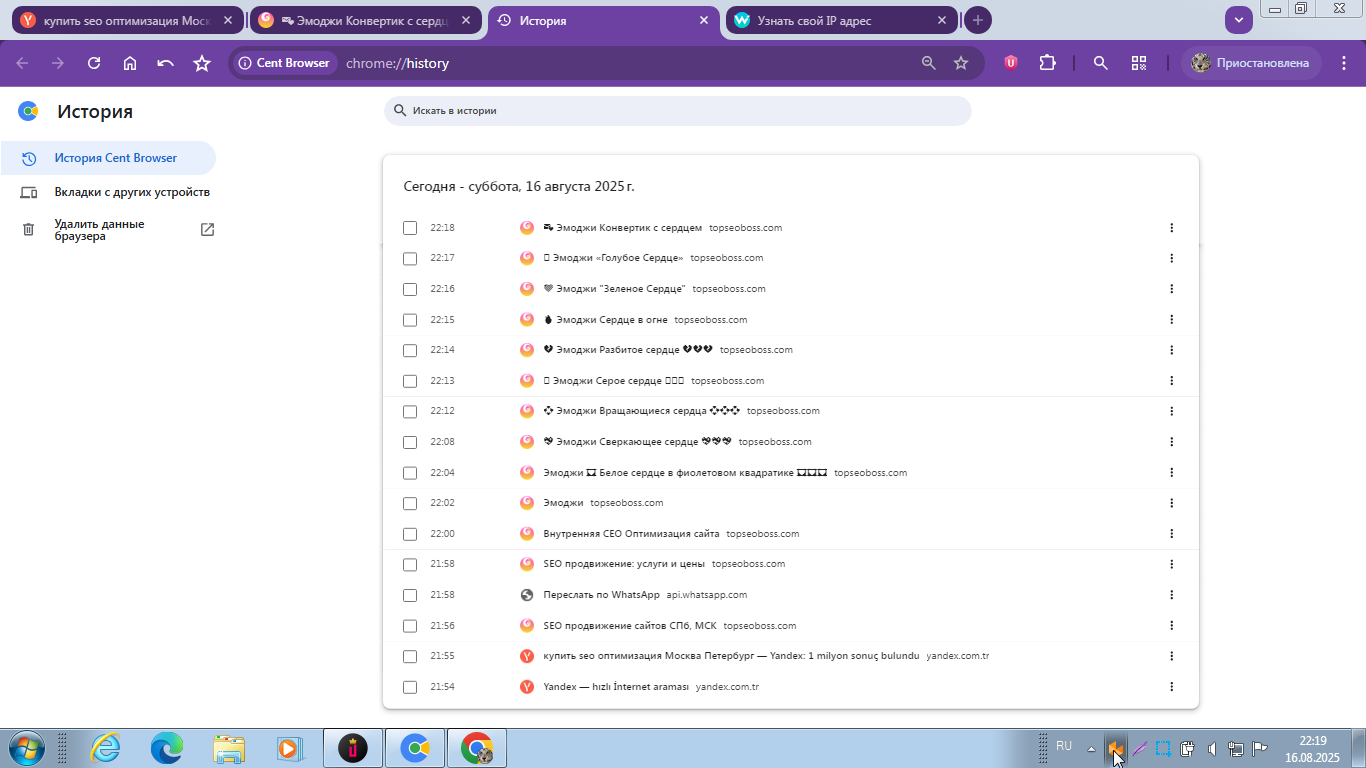The width and height of the screenshot is (1366, 768).
Task: Open the browser three-dot menu
Action: click(x=1343, y=63)
